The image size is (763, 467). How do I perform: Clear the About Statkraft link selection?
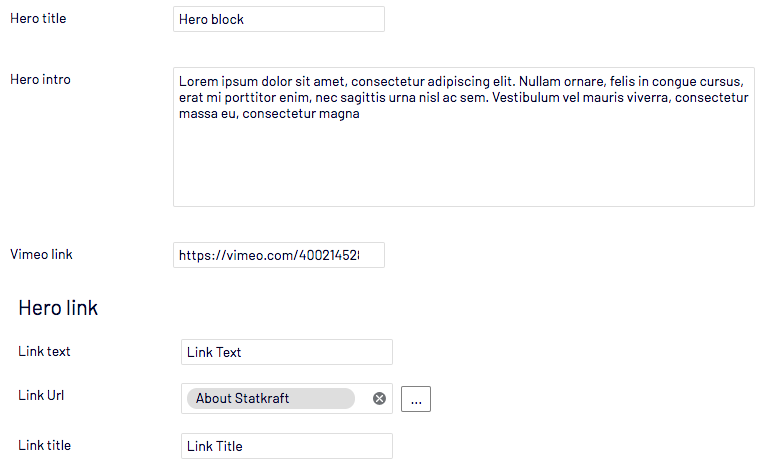pos(379,398)
